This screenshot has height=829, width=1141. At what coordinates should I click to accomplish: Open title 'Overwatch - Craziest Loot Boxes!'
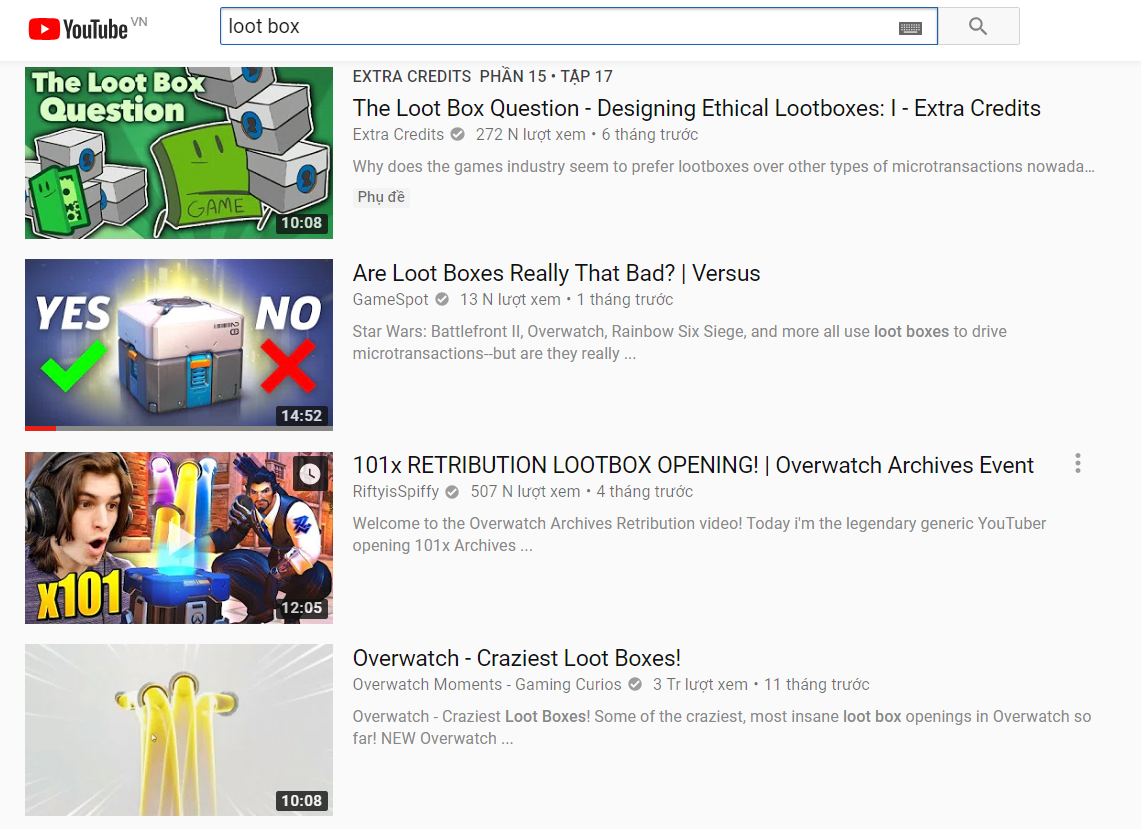[517, 658]
